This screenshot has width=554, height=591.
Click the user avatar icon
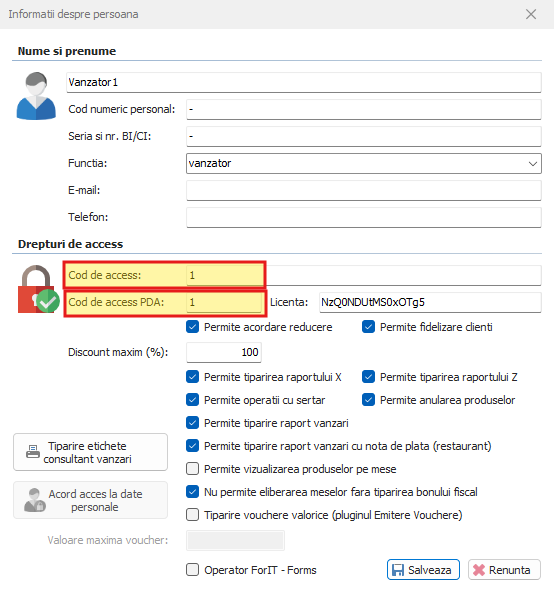pos(36,96)
